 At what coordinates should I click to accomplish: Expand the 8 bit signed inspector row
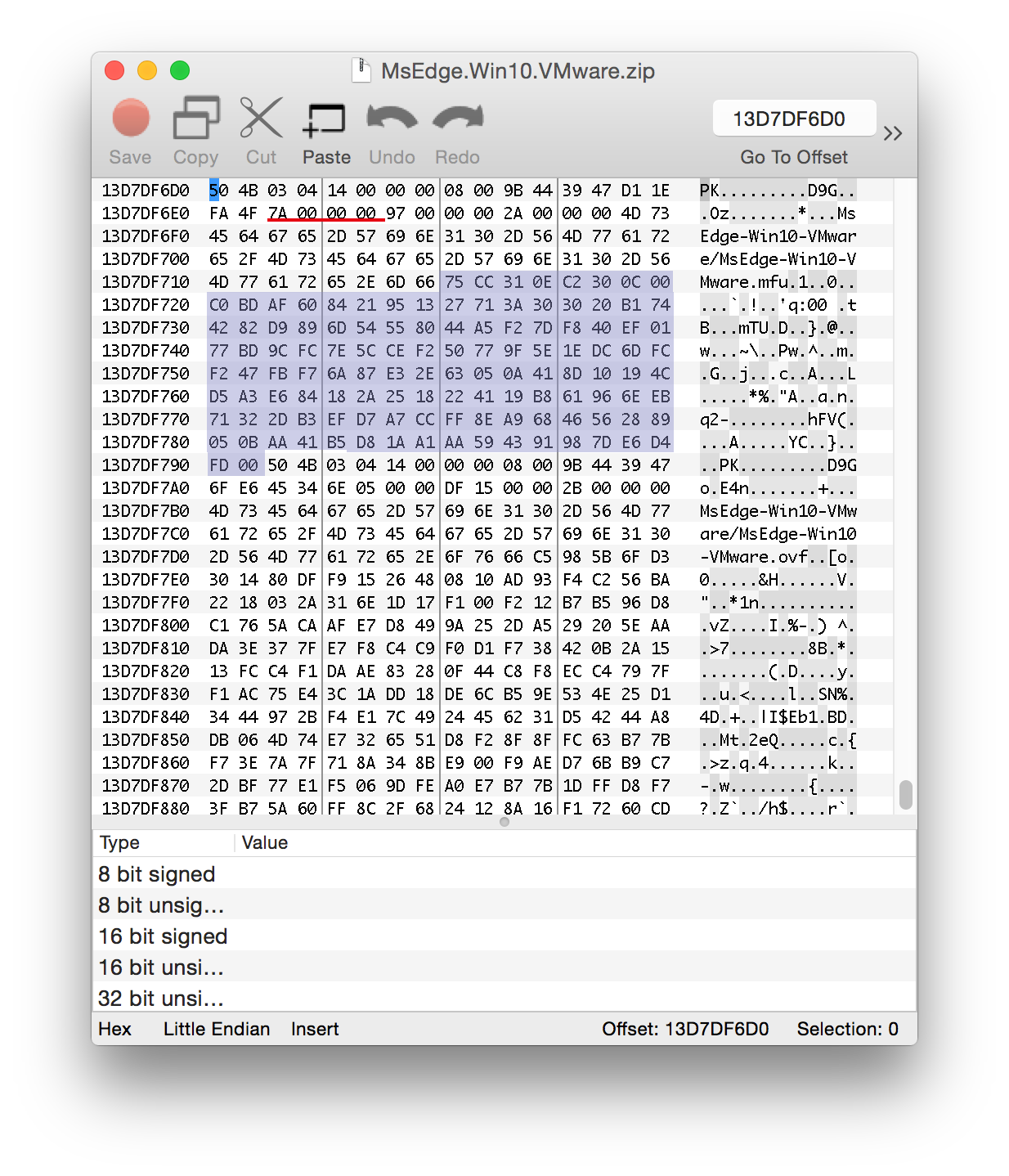(x=156, y=874)
